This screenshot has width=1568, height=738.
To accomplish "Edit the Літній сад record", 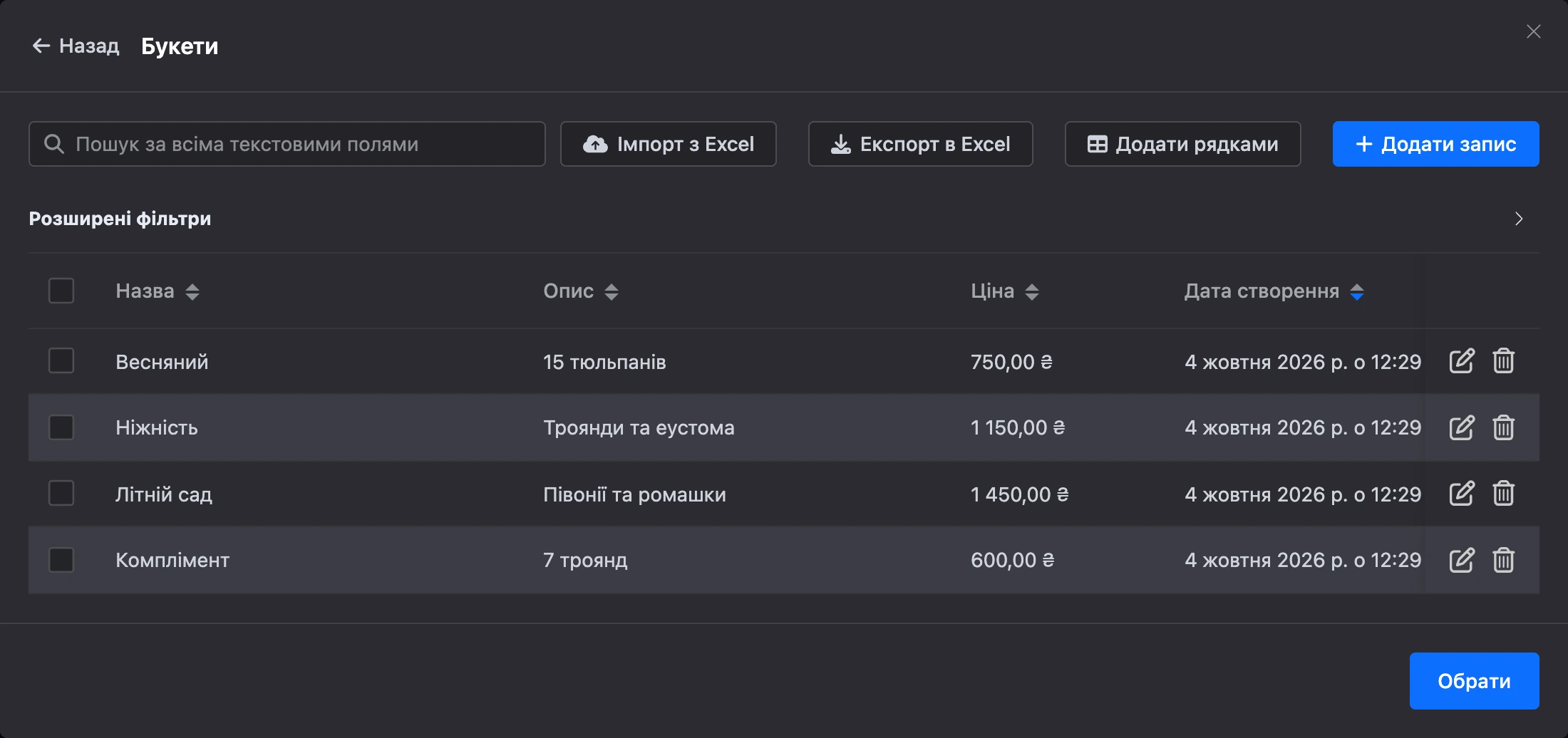I will point(1461,494).
